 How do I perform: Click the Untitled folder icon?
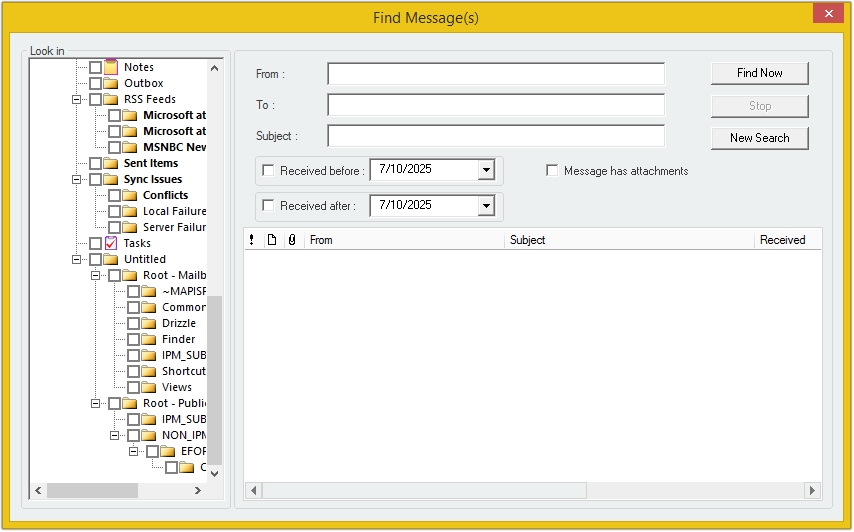point(111,259)
